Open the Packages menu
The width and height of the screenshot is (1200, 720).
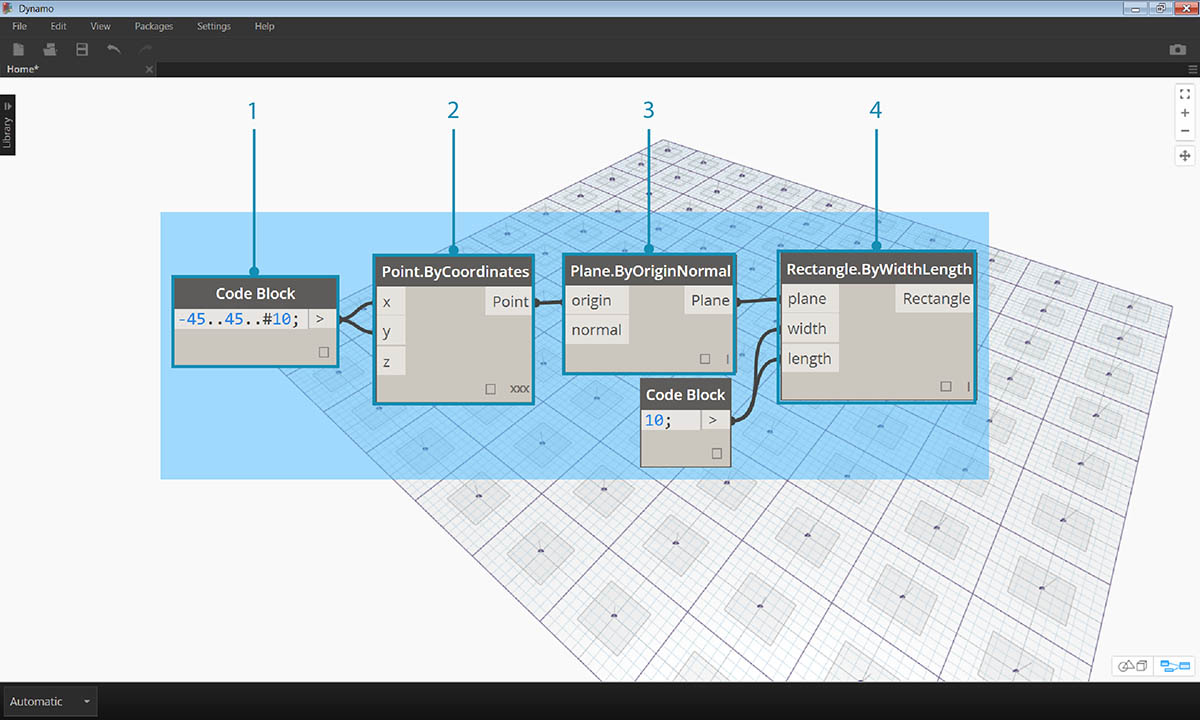click(x=153, y=26)
